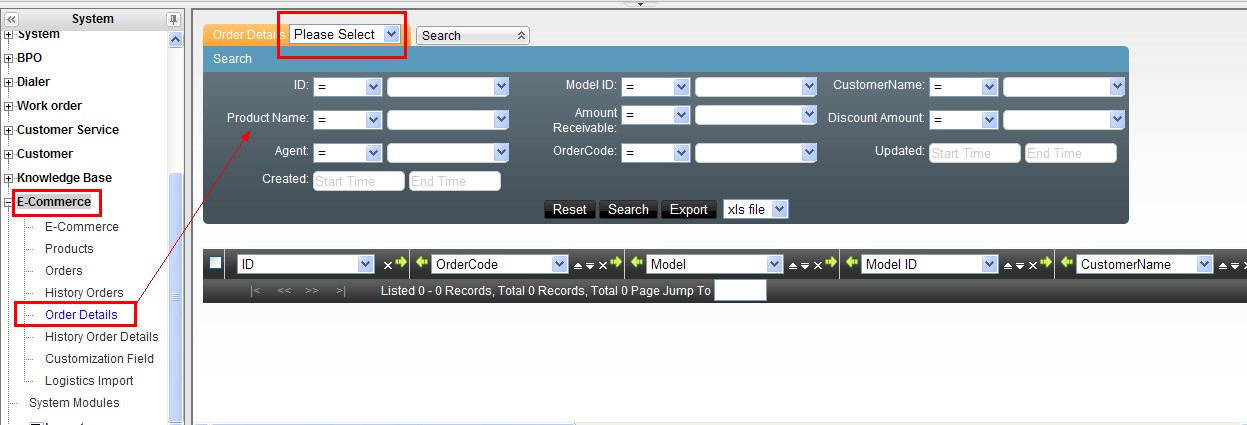Sort OrderCode column ascending with up triangle

tap(576, 265)
